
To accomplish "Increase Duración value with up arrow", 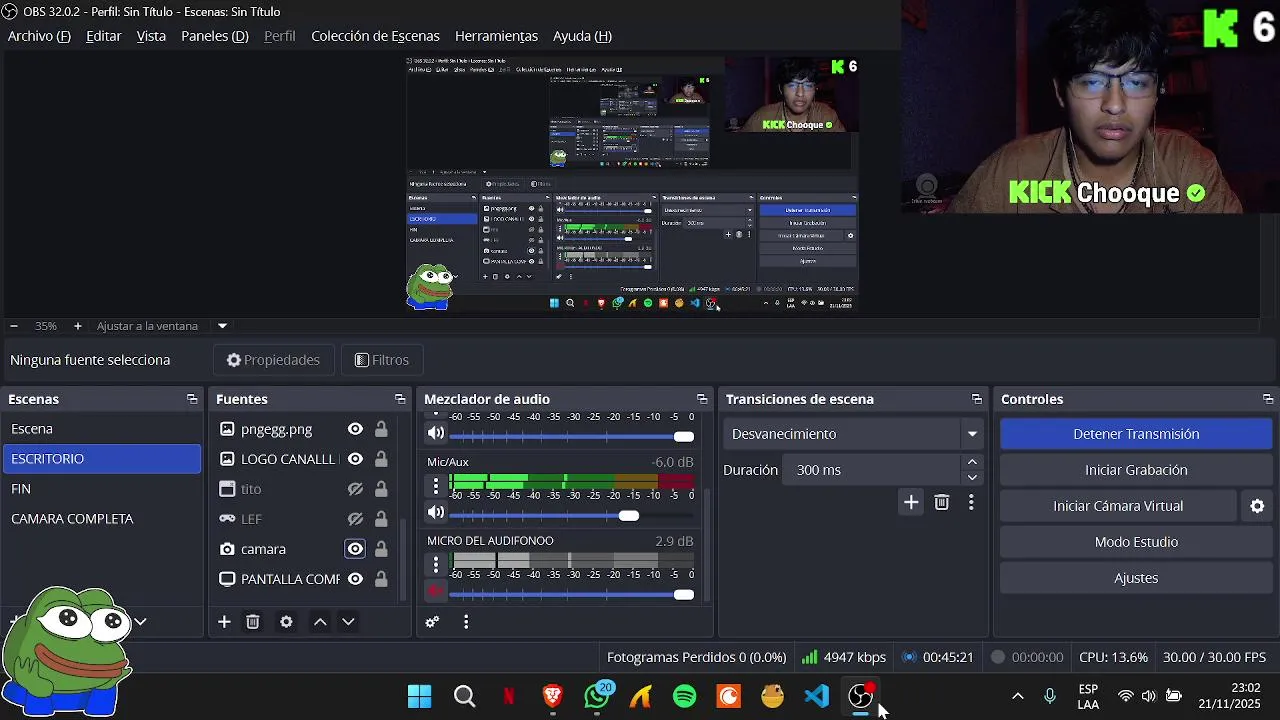I will [972, 463].
